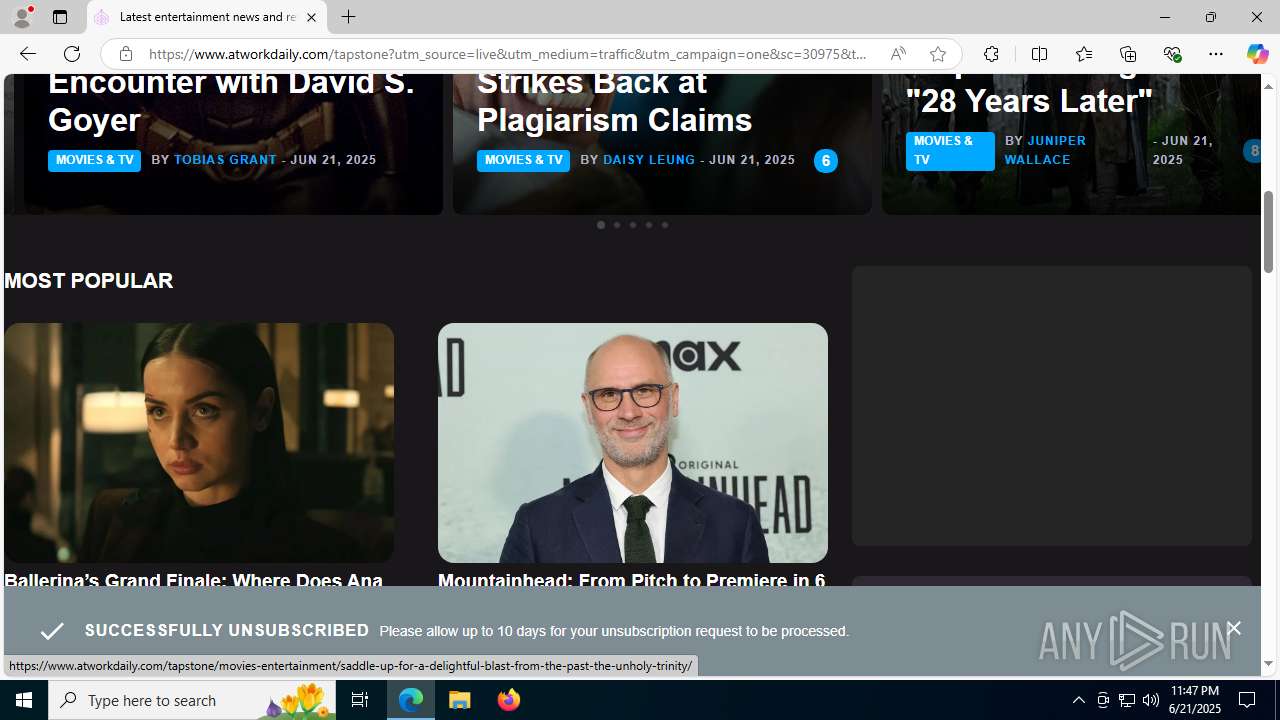This screenshot has height=720, width=1280.
Task: Click scrollbar down arrow
Action: point(1268,664)
